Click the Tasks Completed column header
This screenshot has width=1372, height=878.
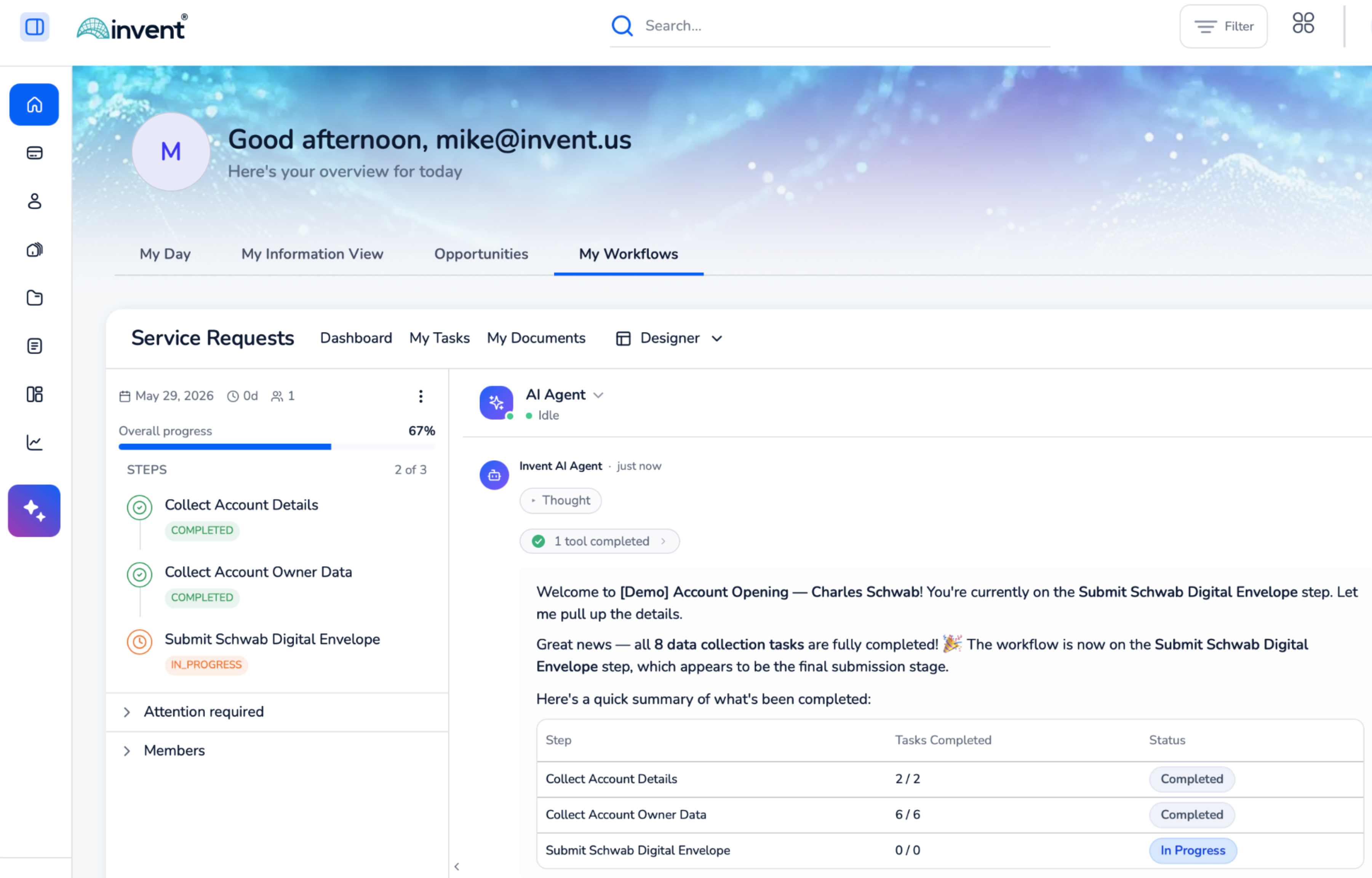(x=943, y=740)
